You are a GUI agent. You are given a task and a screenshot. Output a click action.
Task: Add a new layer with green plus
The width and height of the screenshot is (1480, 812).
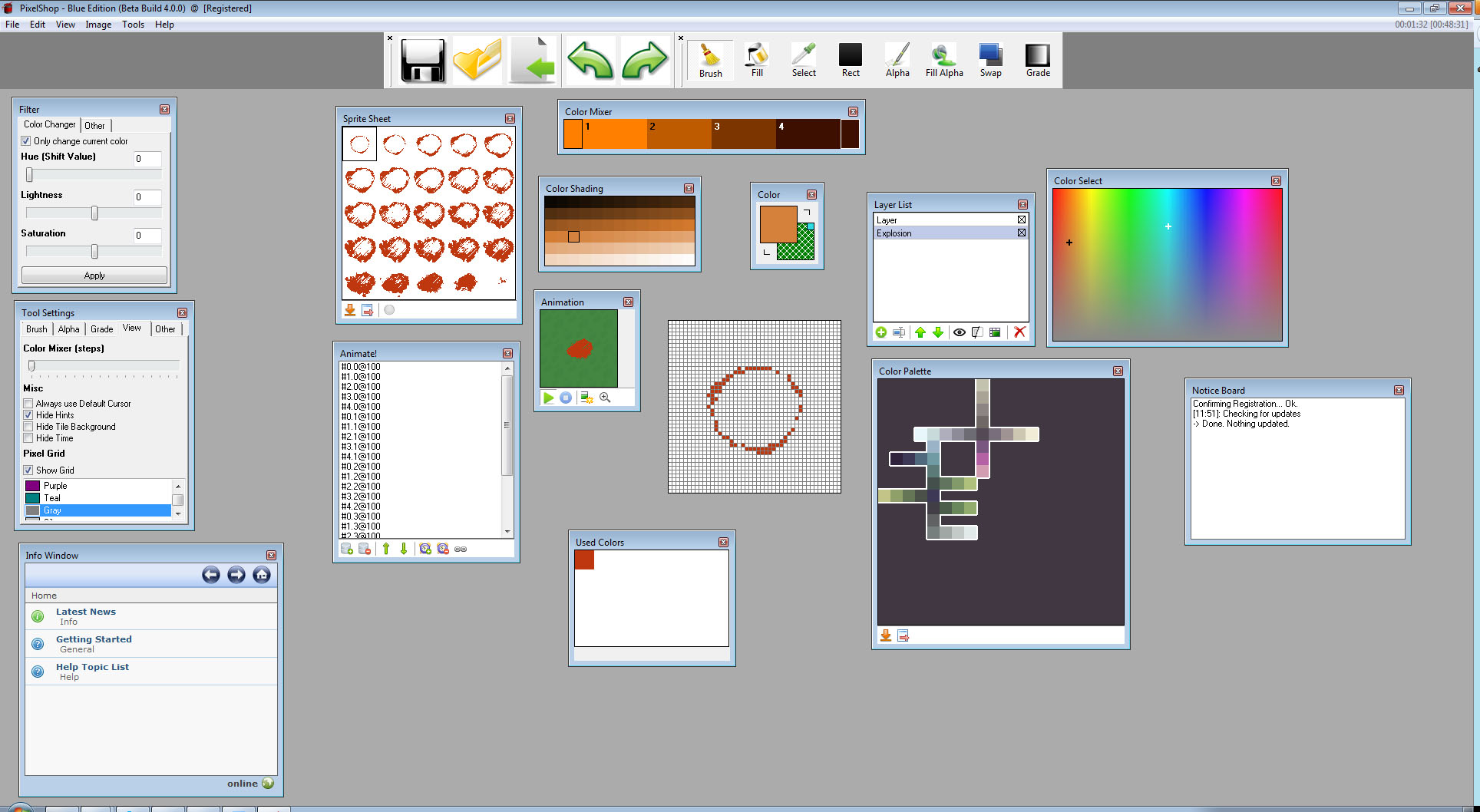pyautogui.click(x=881, y=332)
